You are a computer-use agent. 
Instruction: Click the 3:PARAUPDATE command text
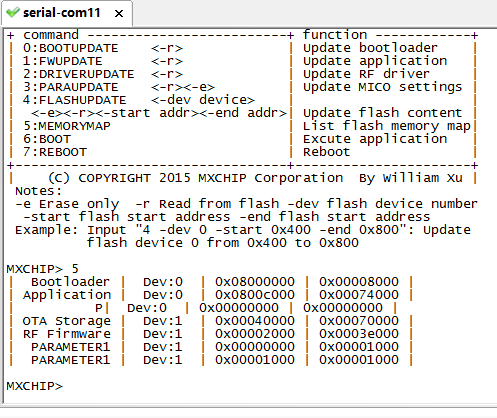point(71,87)
